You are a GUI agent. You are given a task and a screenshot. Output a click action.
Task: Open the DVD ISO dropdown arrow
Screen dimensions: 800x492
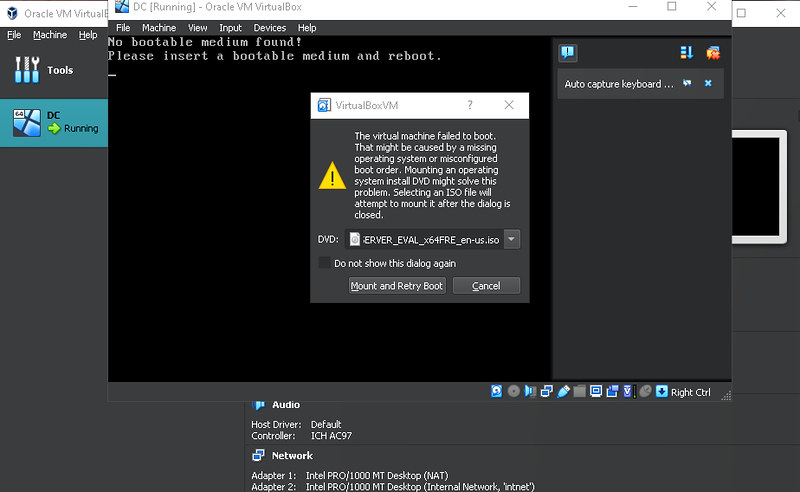point(511,239)
